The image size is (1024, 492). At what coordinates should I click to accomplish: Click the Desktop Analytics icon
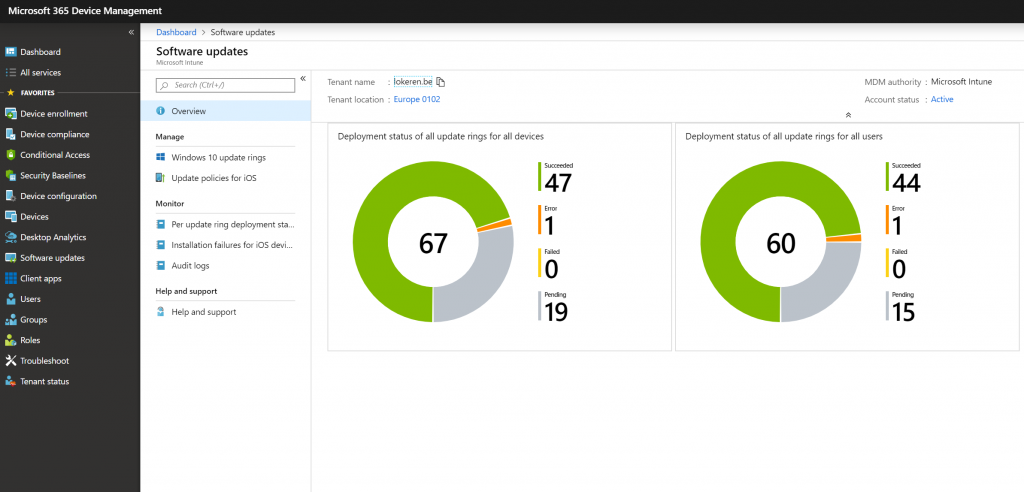[10, 237]
